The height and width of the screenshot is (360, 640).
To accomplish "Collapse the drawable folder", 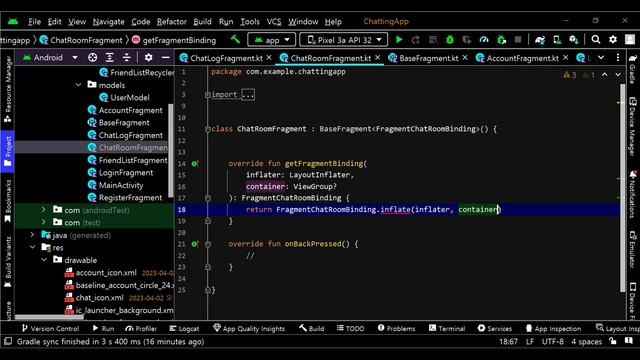I will click(44, 260).
